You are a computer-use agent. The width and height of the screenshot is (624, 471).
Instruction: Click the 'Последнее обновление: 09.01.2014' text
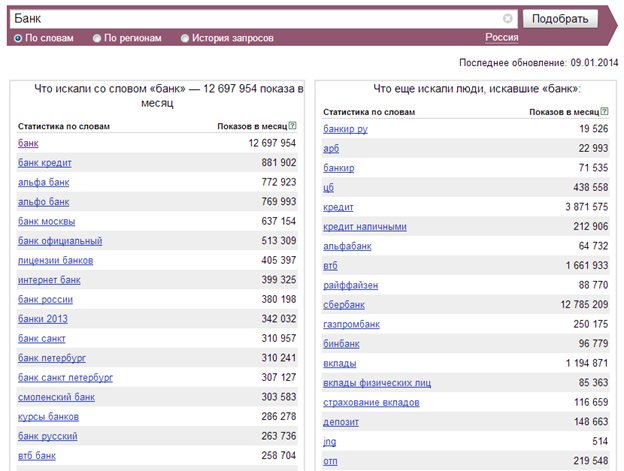(x=538, y=62)
